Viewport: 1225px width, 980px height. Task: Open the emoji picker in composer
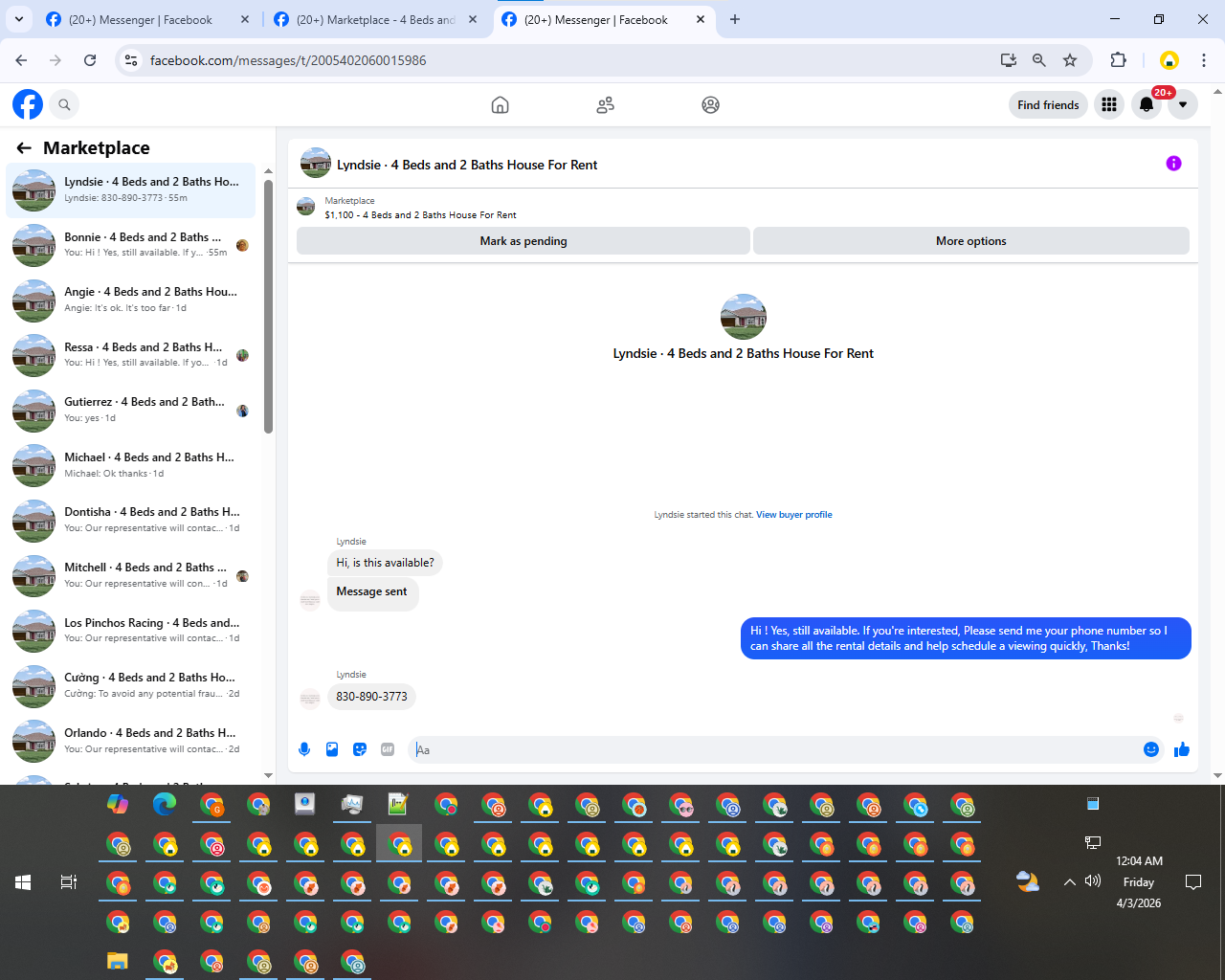[1151, 749]
